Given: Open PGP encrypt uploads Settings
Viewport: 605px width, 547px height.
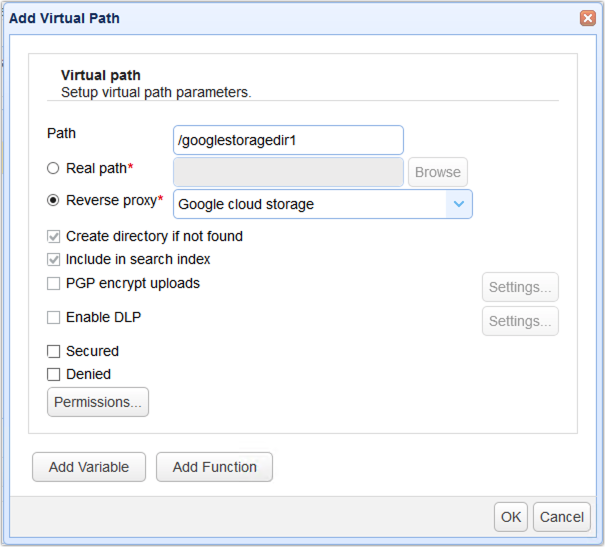Looking at the screenshot, I should tap(520, 287).
